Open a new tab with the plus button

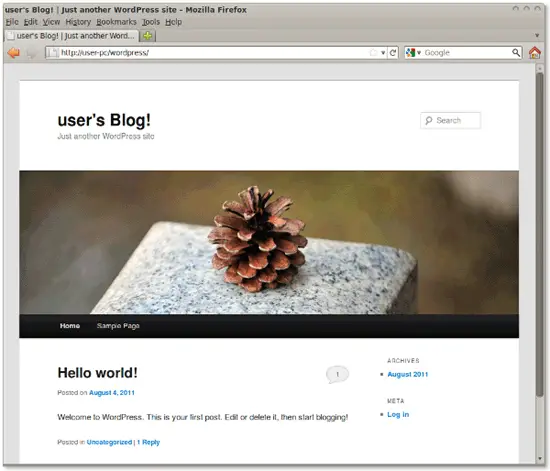click(148, 36)
